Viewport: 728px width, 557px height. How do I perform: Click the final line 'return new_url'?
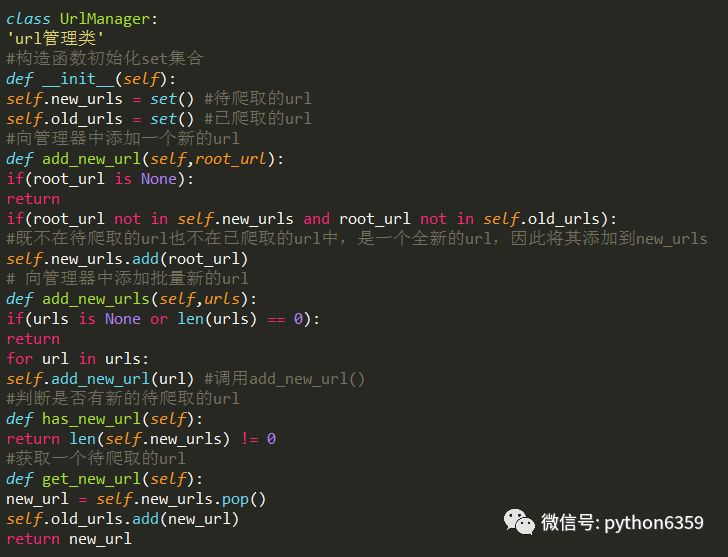pyautogui.click(x=69, y=539)
